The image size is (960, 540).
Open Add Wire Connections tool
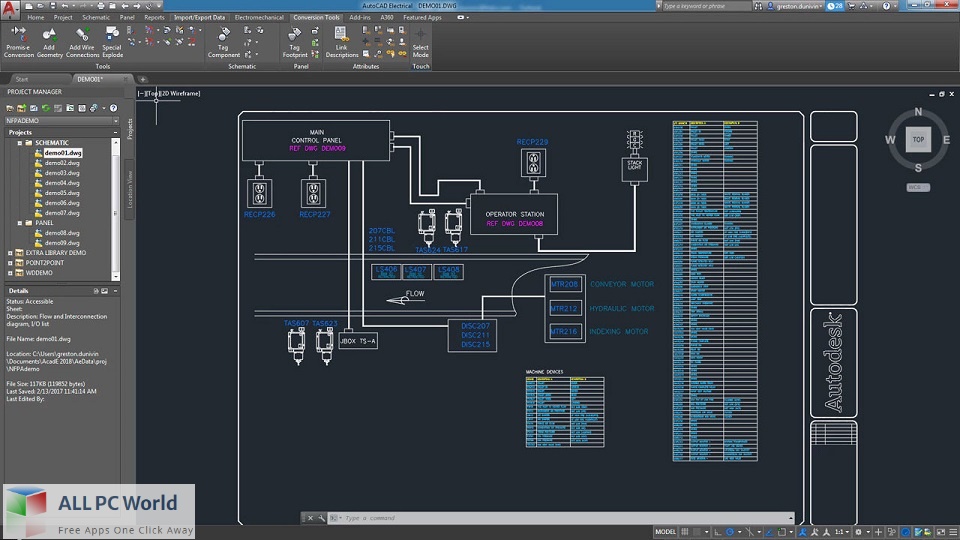coord(81,42)
